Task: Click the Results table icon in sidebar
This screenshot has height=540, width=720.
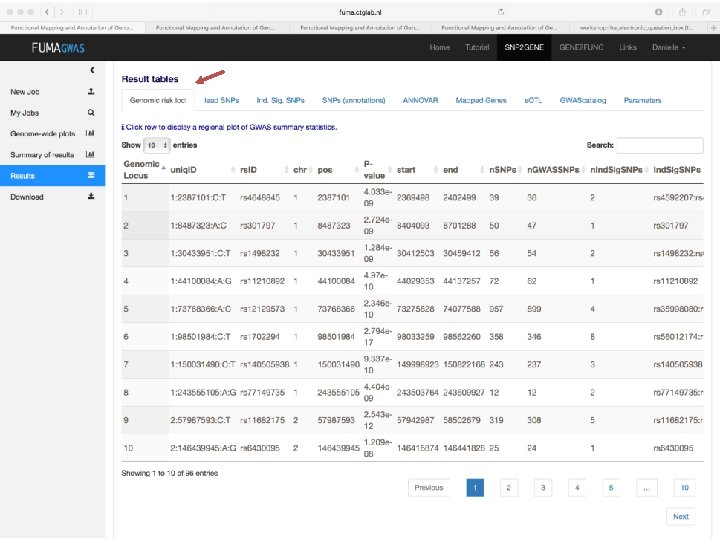Action: click(x=91, y=175)
